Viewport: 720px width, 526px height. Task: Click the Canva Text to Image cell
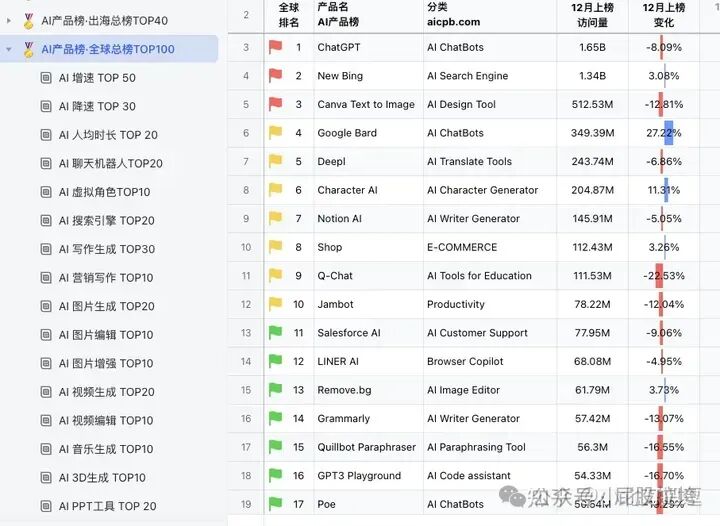(368, 105)
